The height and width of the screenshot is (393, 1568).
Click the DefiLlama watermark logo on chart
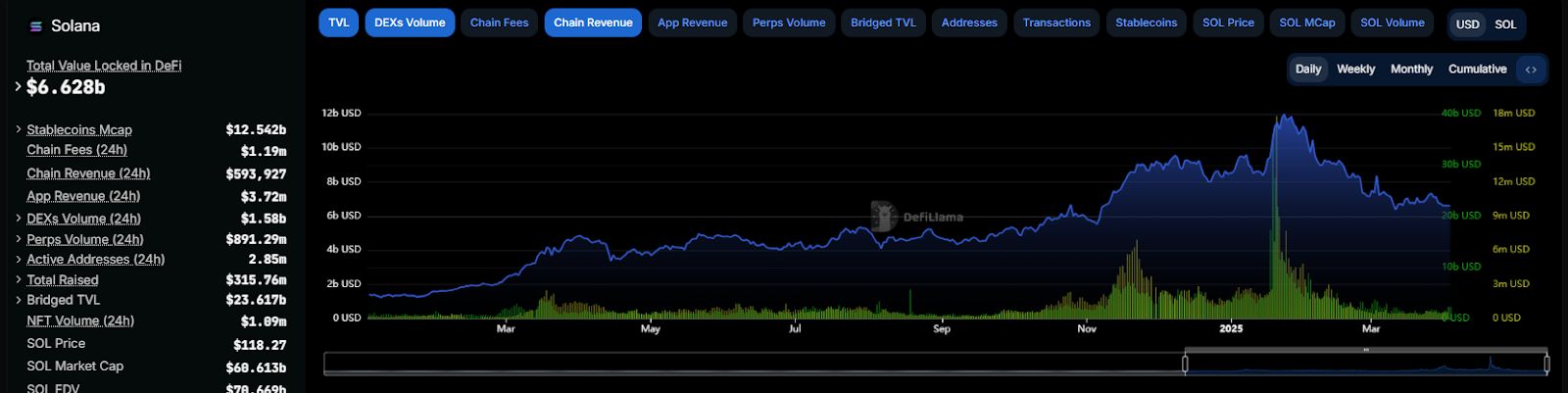coord(884,217)
